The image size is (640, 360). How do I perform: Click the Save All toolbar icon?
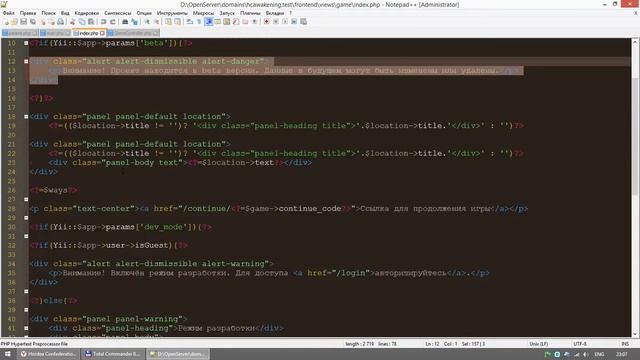[x=33, y=22]
